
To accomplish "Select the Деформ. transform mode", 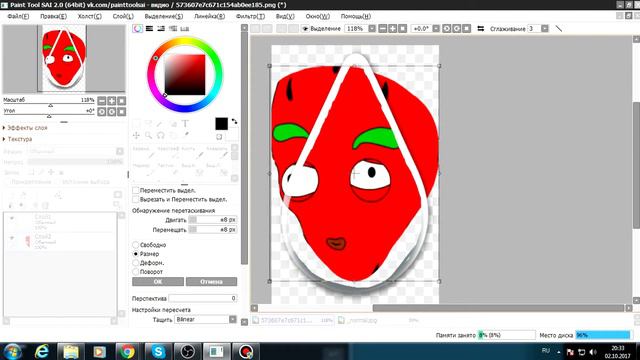I will coord(136,263).
